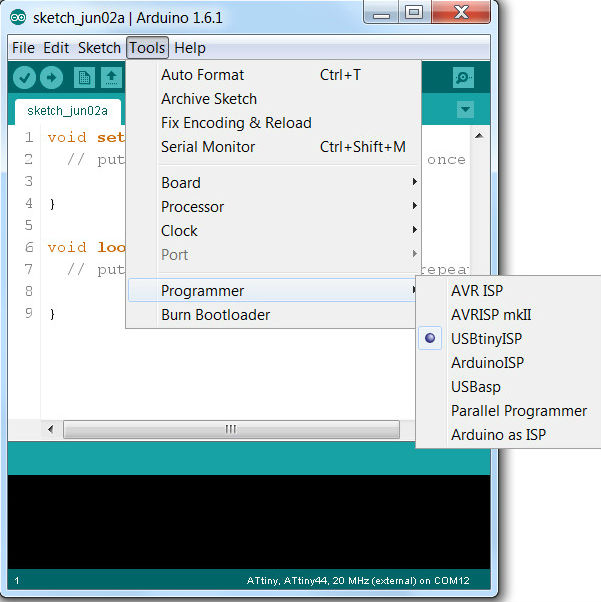Click the status bar board info text
601x602 pixels.
point(358,580)
